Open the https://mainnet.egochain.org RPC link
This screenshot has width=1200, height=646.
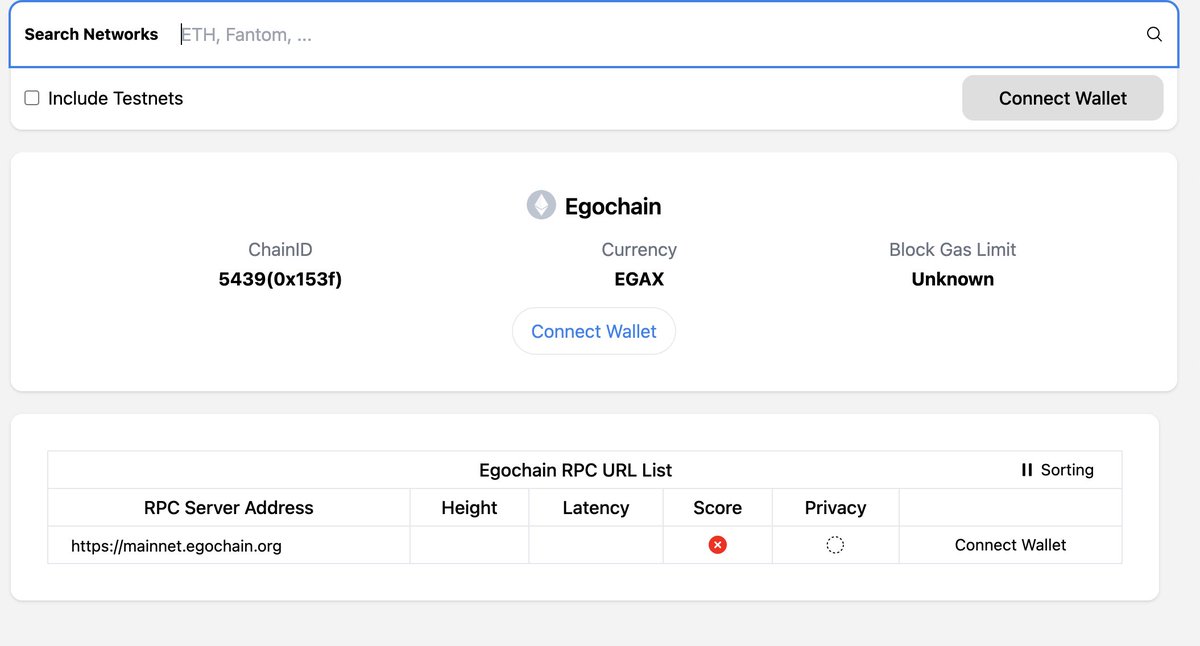point(176,546)
